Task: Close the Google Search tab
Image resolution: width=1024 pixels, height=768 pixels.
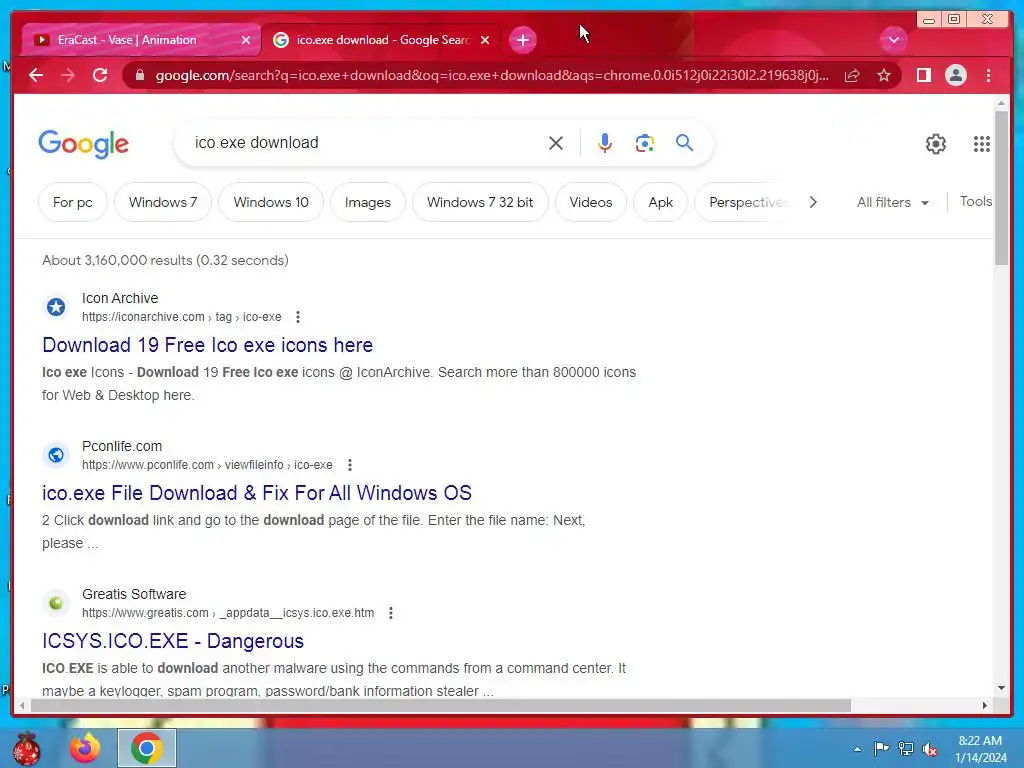Action: [485, 40]
